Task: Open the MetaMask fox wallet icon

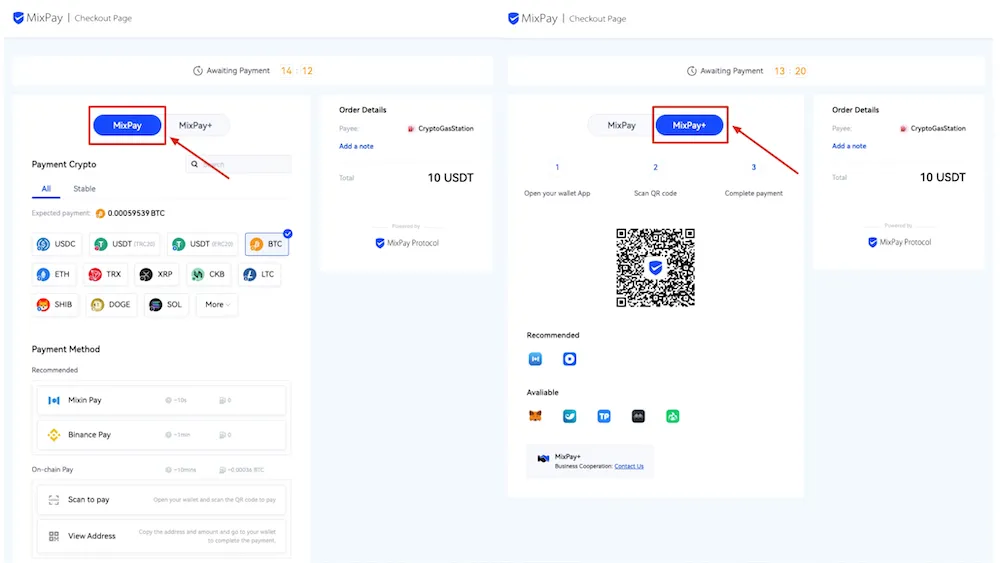Action: click(x=535, y=416)
